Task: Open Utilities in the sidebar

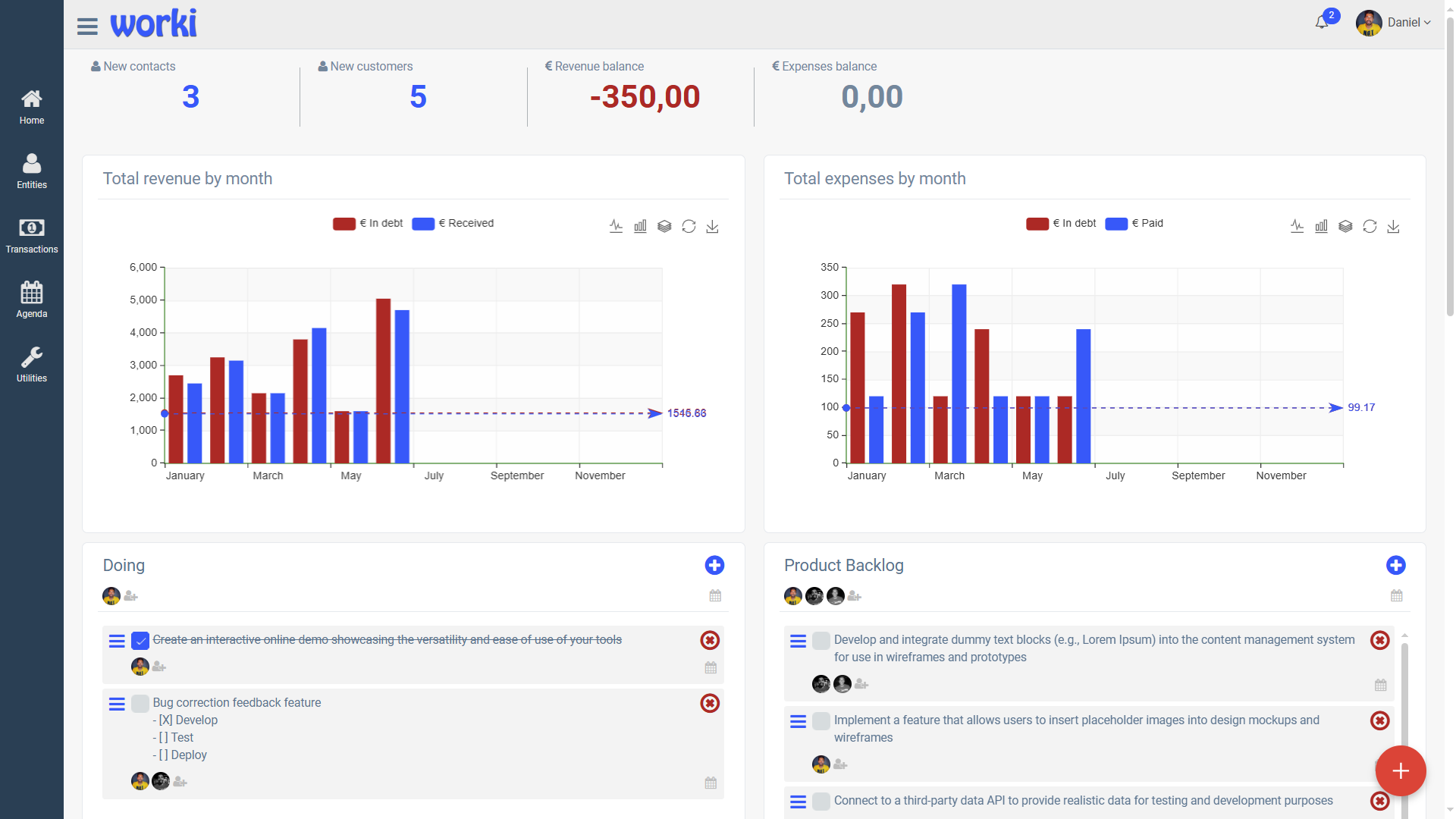Action: 32,365
